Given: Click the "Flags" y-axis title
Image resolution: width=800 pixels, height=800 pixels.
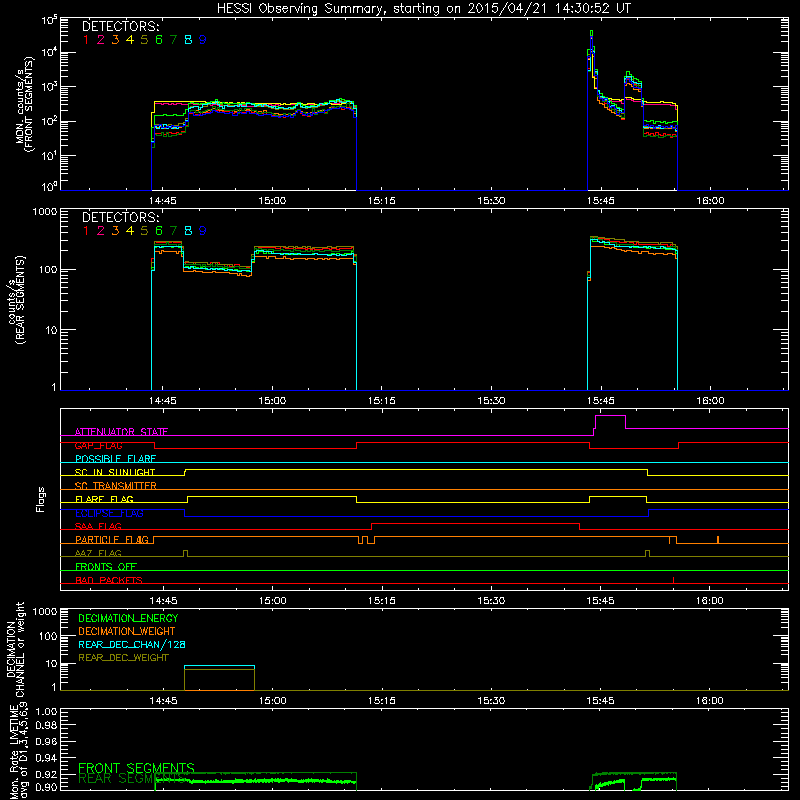Looking at the screenshot, I should tap(41, 499).
